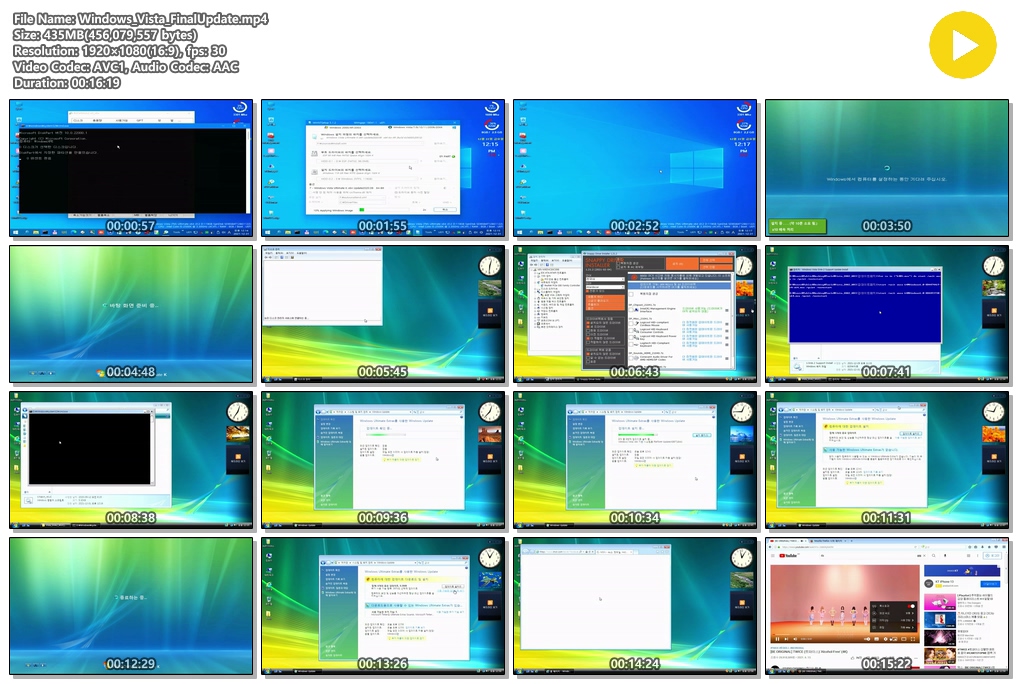Viewport: 1018px width, 684px height.
Task: View the snapshot marked 00:12:29
Action: [131, 606]
